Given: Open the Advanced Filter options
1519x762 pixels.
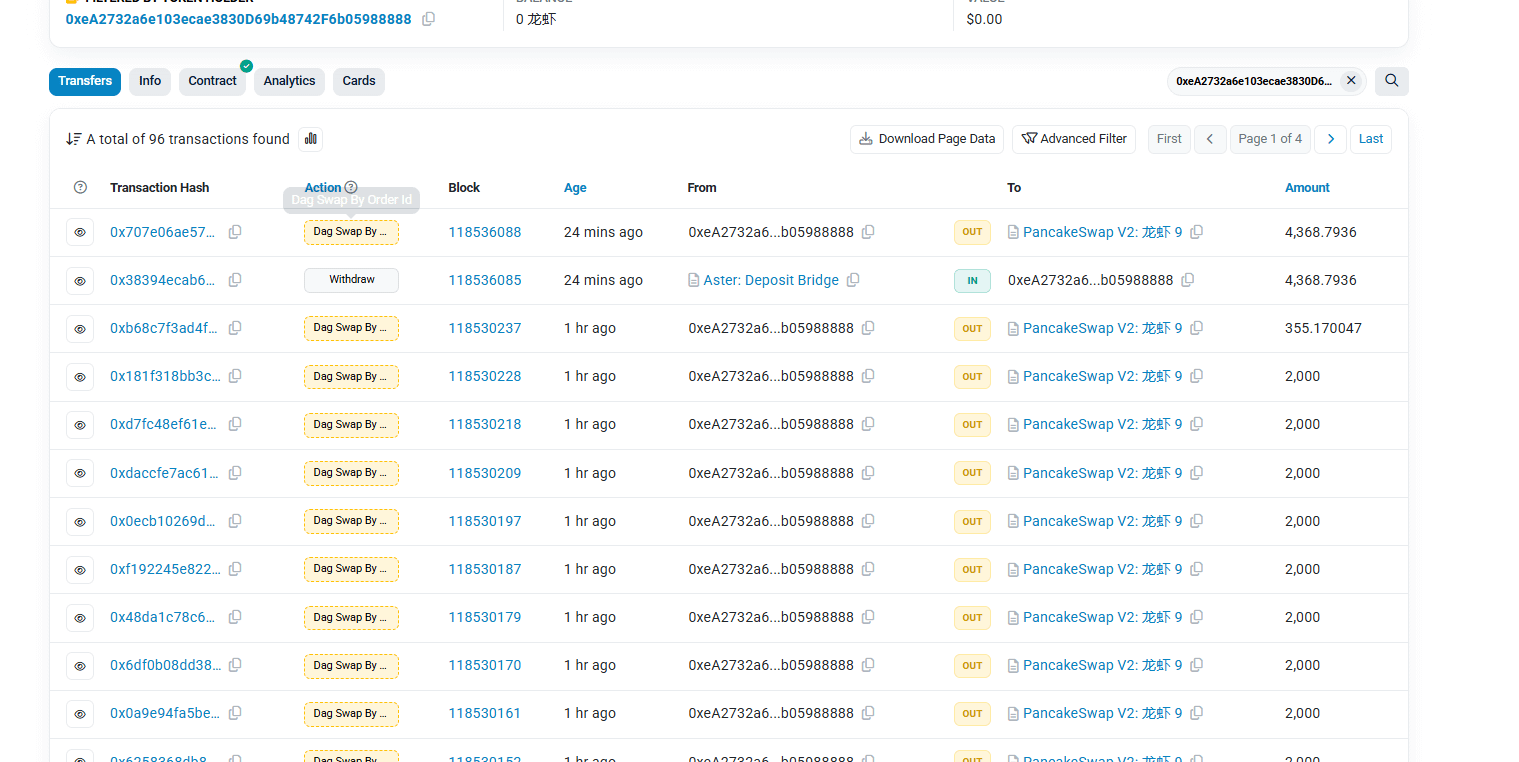Looking at the screenshot, I should 1074,139.
